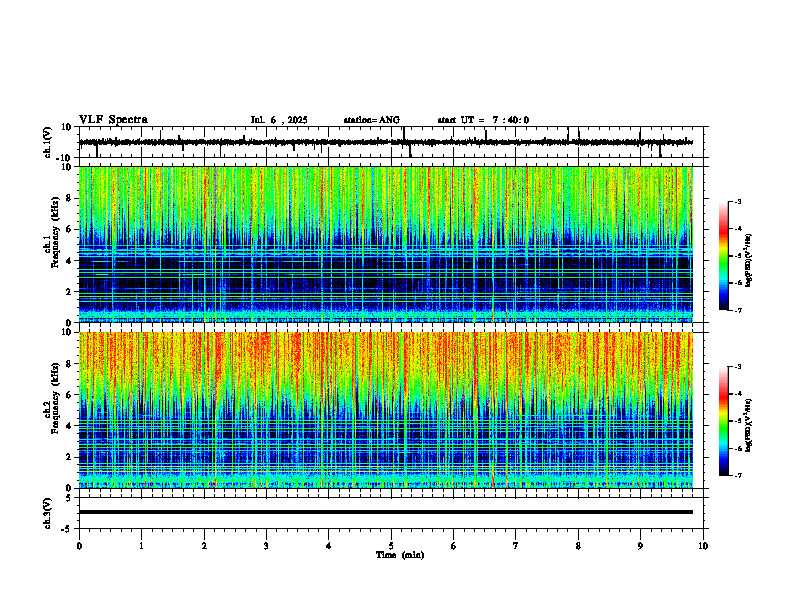Click the "ch.1(V)" waveform axis label
The height and width of the screenshot is (612, 792).
[48, 142]
